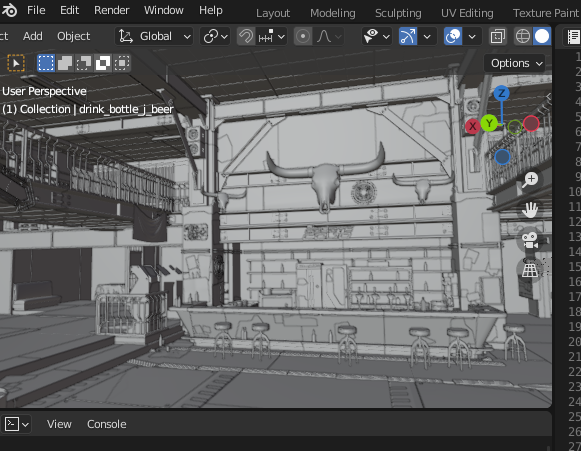Click the blue Z axis gizmo
581x451 pixels.
pos(501,93)
